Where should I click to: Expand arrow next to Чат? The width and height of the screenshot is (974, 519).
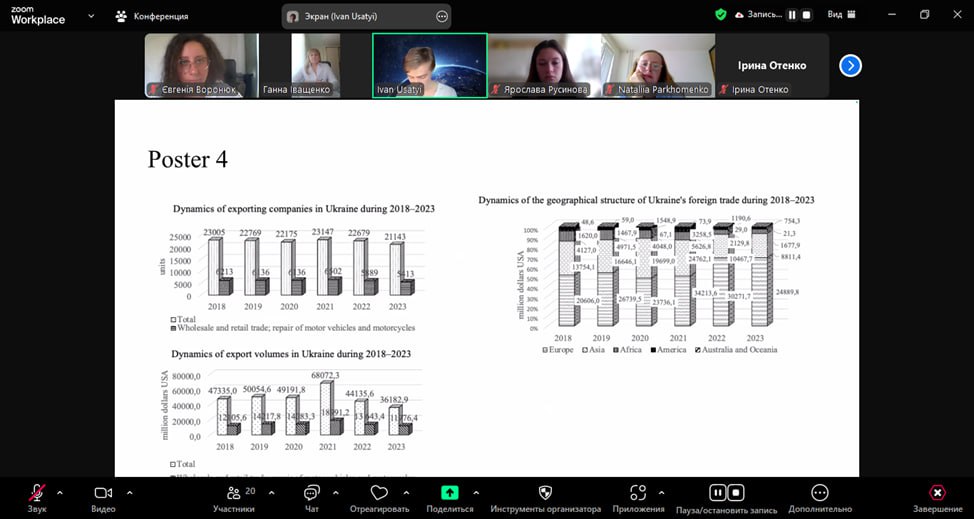pos(335,493)
